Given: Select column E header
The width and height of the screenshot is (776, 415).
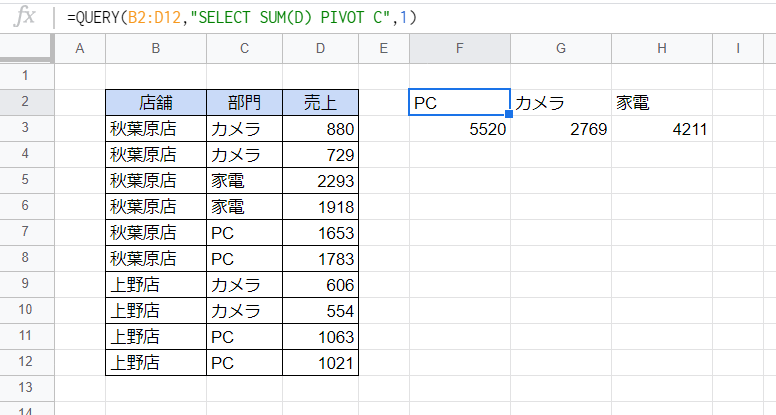Looking at the screenshot, I should [x=384, y=48].
